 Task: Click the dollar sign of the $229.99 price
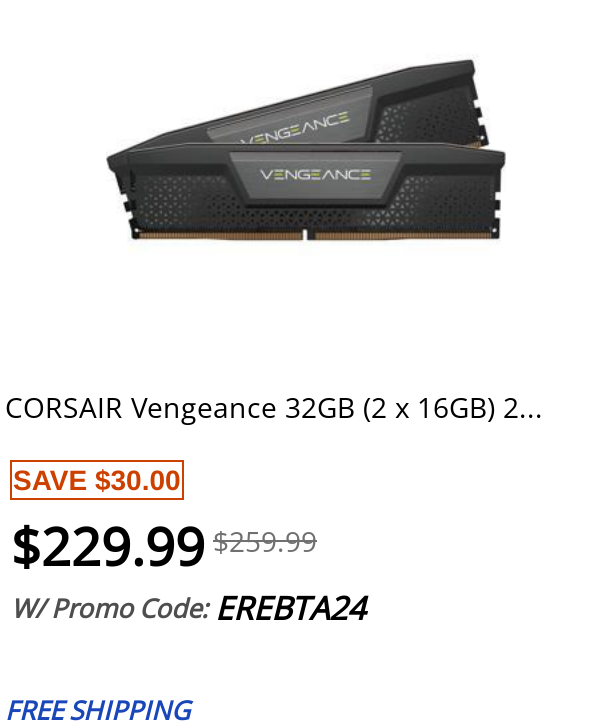point(26,546)
